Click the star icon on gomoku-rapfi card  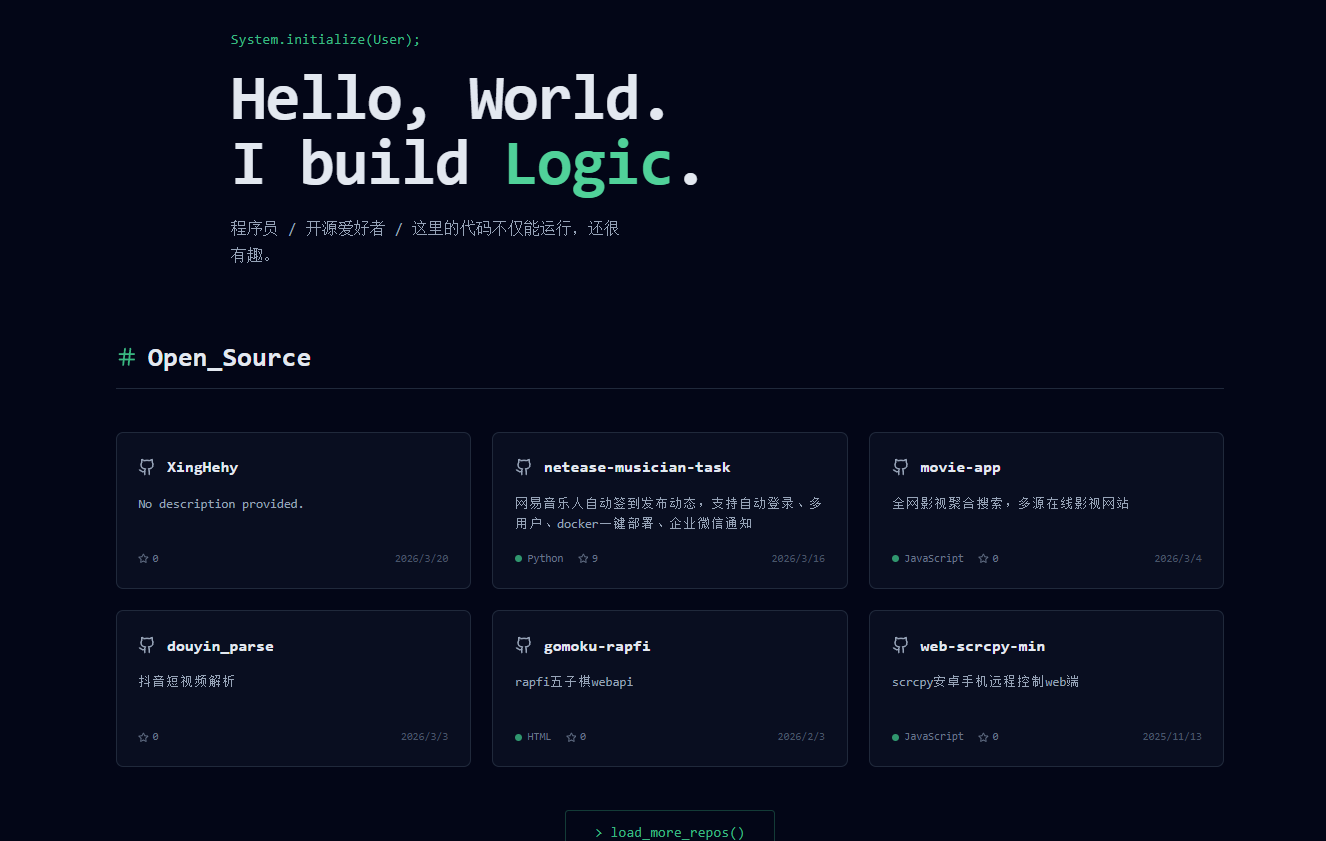571,737
